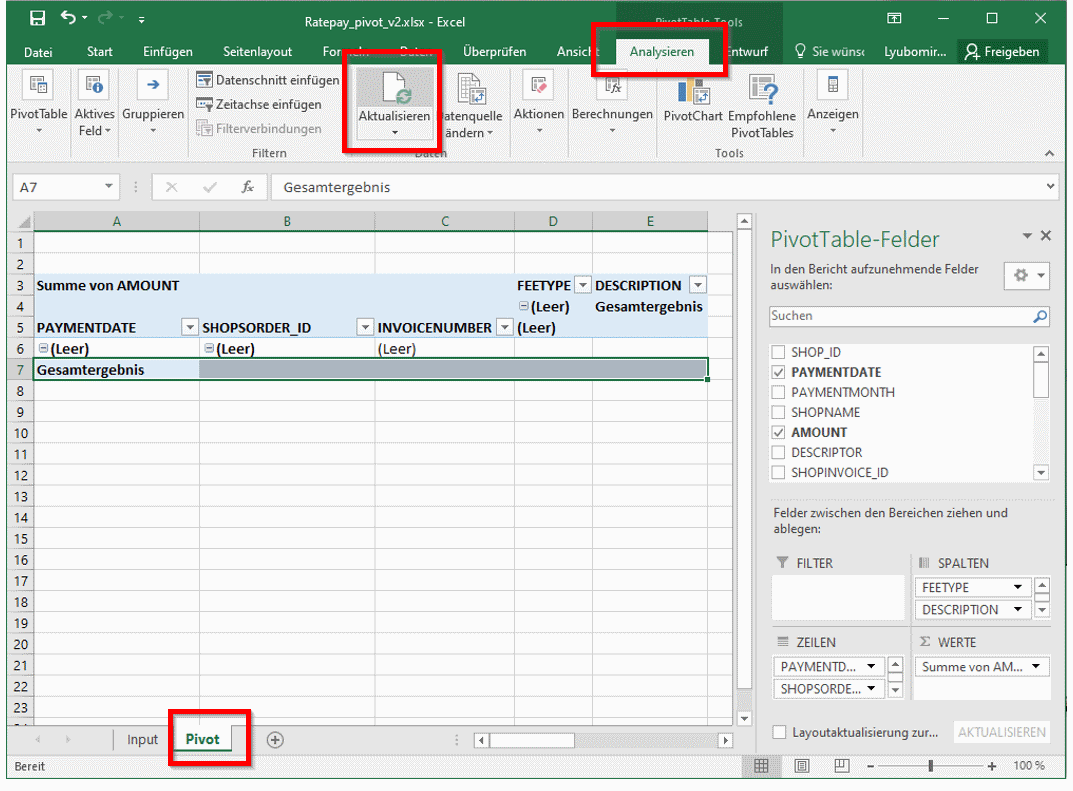Viewport: 1073px width, 791px height.
Task: Uncheck the PAYMENTDATE field
Action: point(779,372)
